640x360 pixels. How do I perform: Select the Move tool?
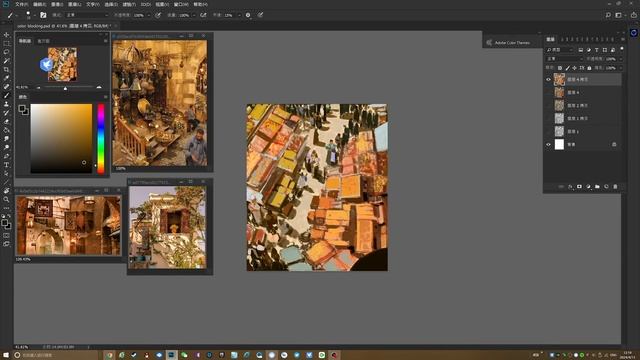[x=6, y=35]
